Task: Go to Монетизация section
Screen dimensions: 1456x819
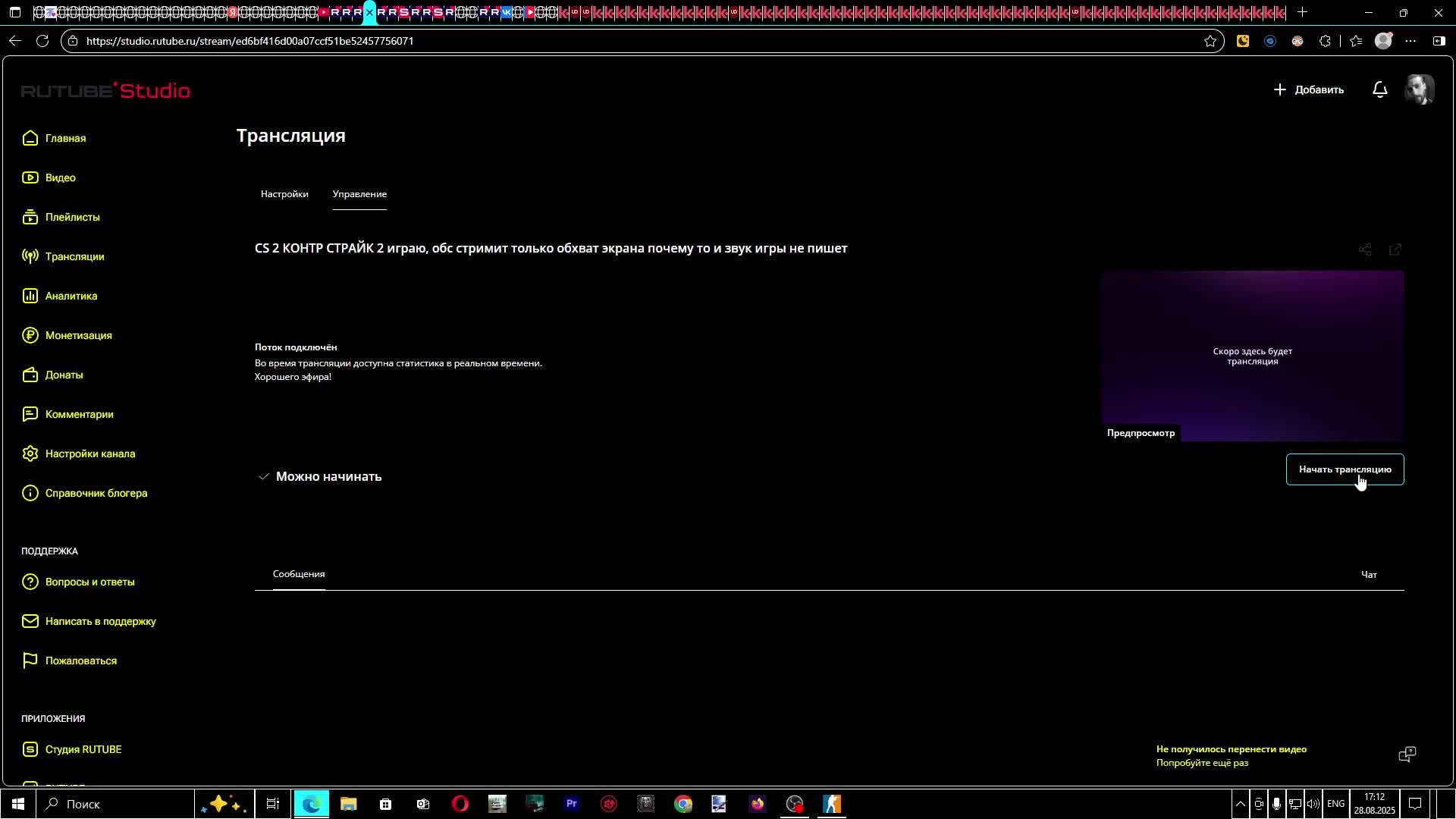Action: coord(78,335)
